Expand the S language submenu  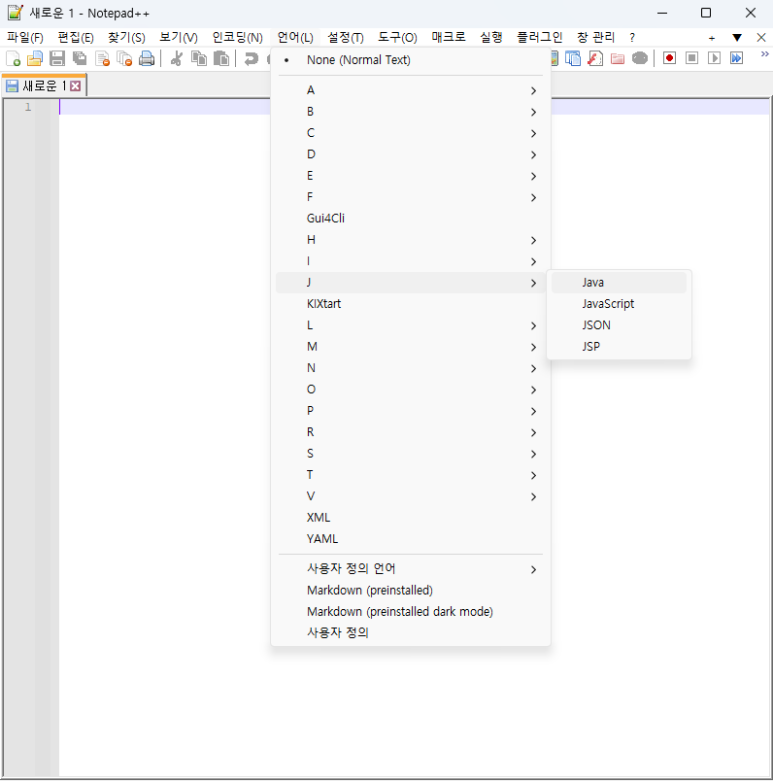coord(411,454)
